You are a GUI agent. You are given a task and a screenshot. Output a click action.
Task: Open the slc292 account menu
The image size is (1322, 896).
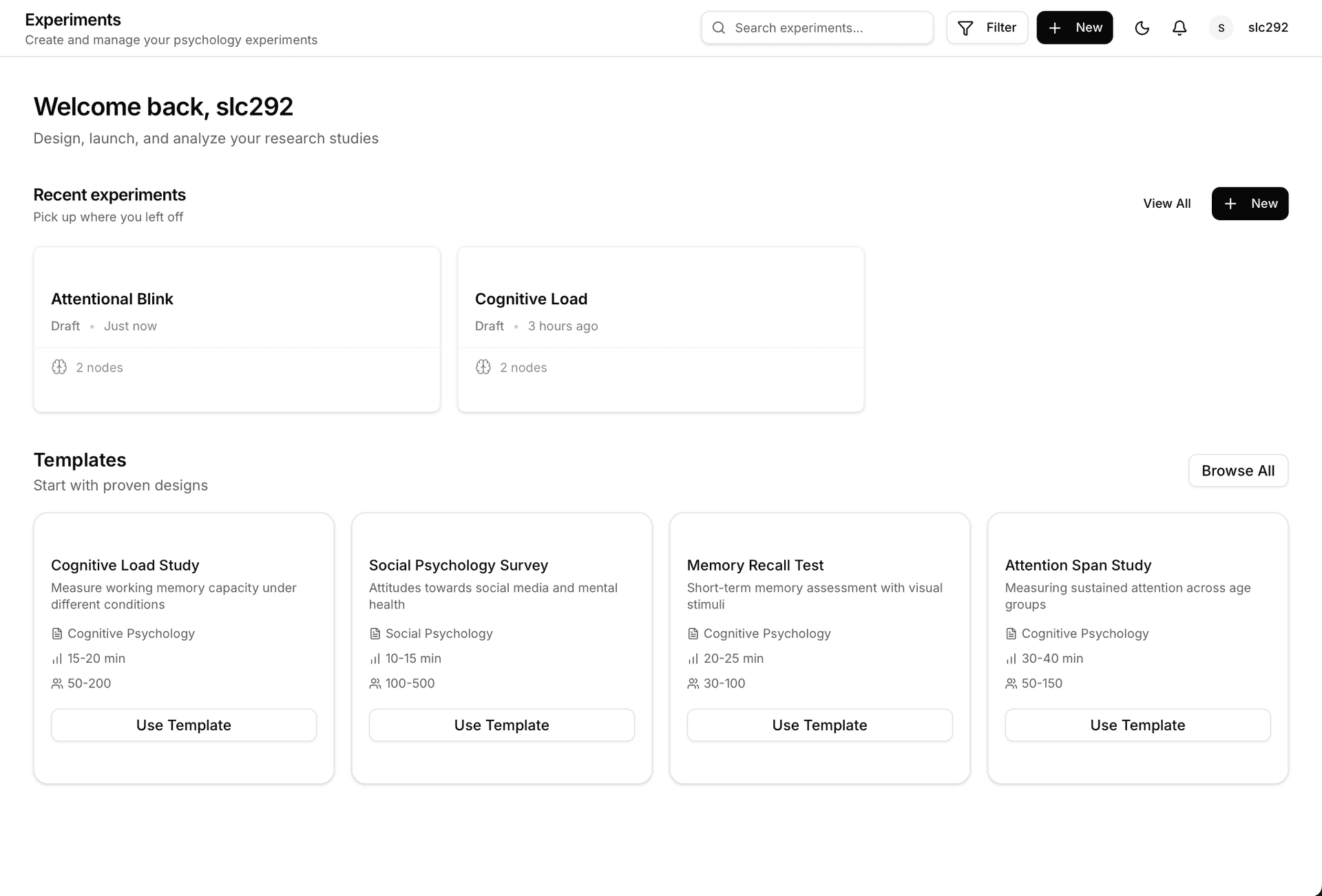[1268, 28]
